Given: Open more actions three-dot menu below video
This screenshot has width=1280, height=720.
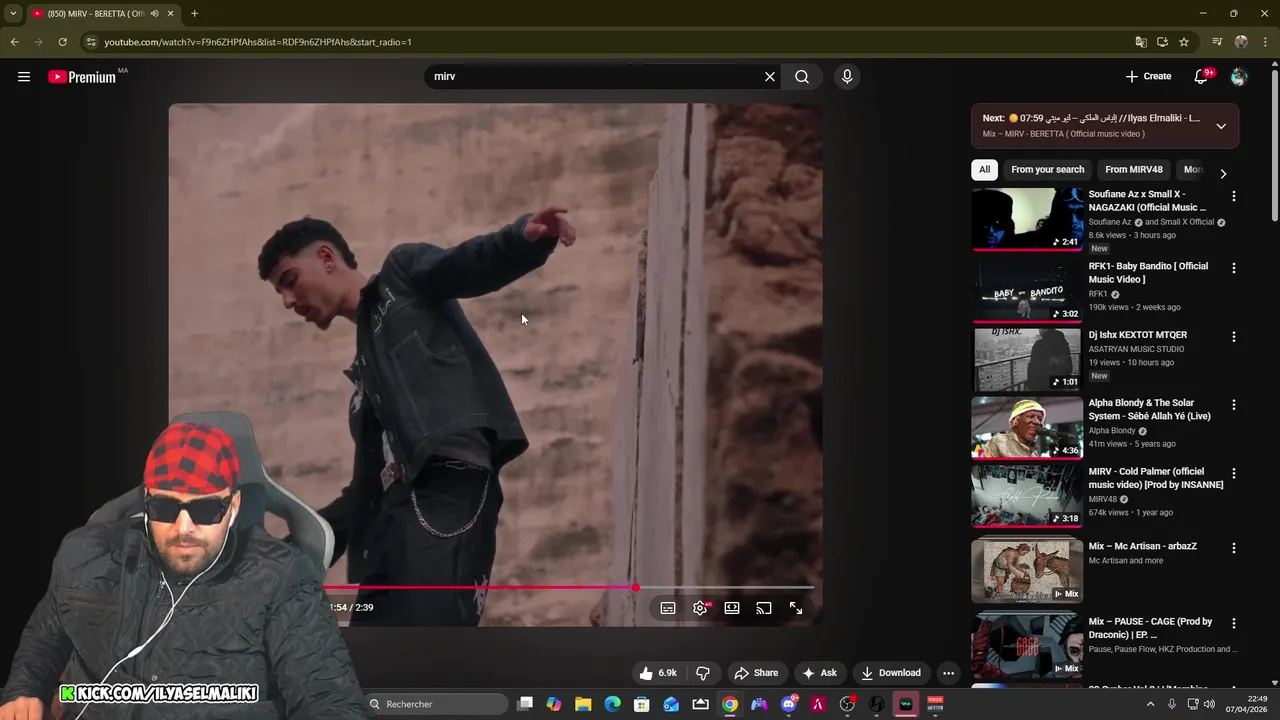Looking at the screenshot, I should (x=948, y=673).
